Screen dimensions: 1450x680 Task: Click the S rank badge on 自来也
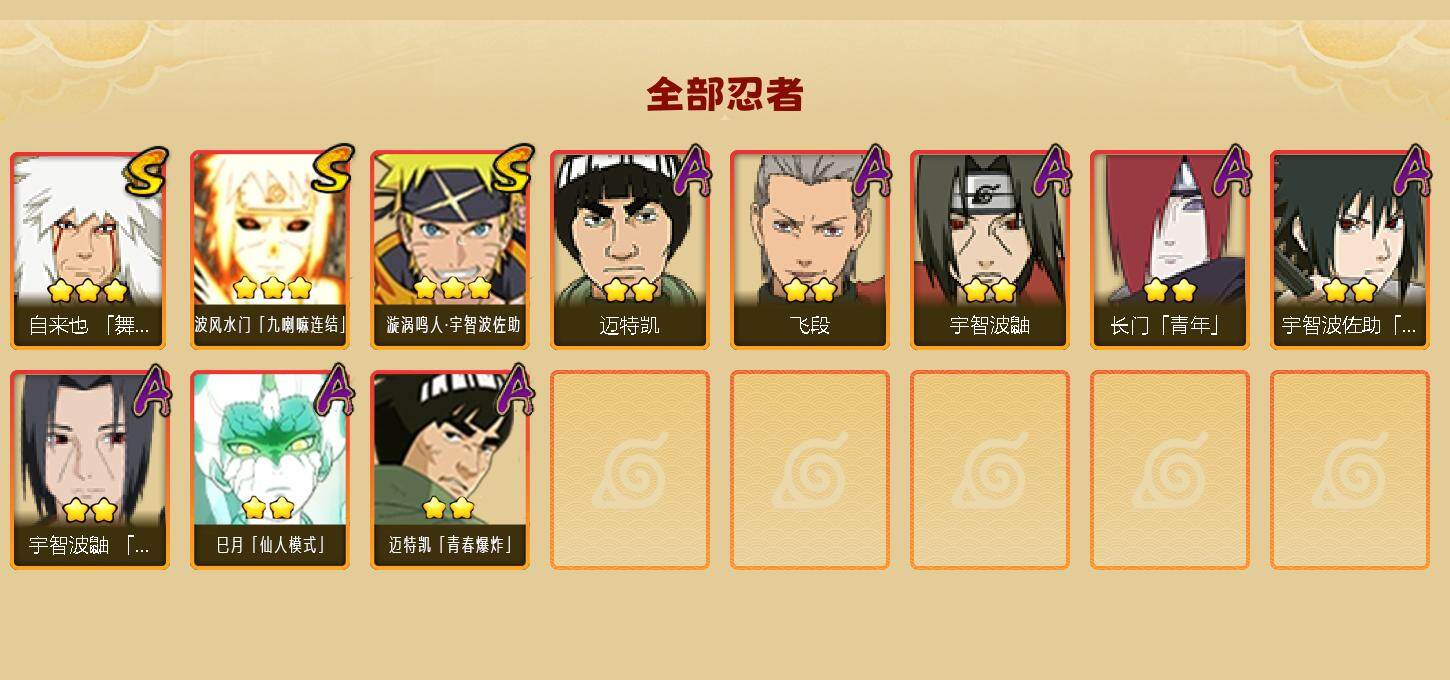tap(147, 171)
